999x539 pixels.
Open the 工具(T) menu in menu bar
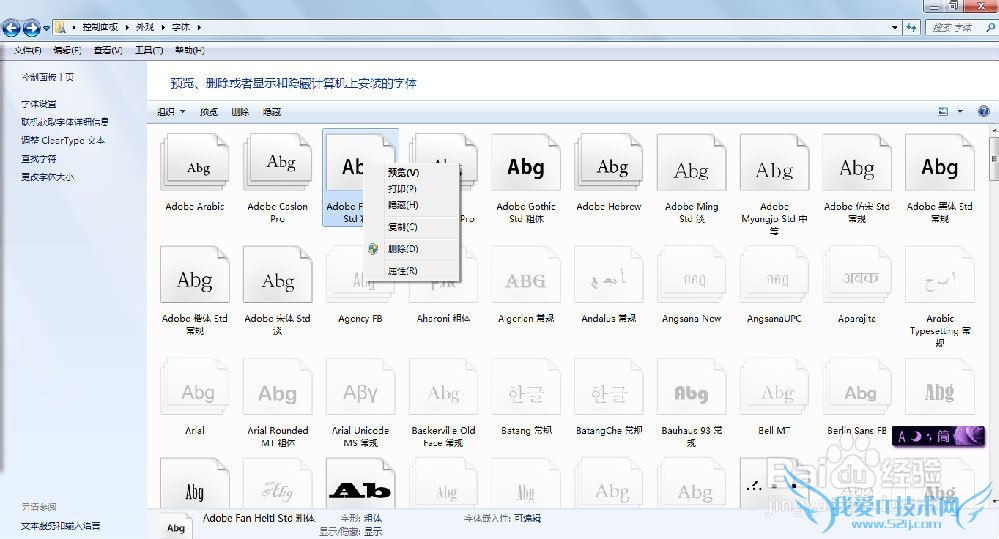(148, 50)
